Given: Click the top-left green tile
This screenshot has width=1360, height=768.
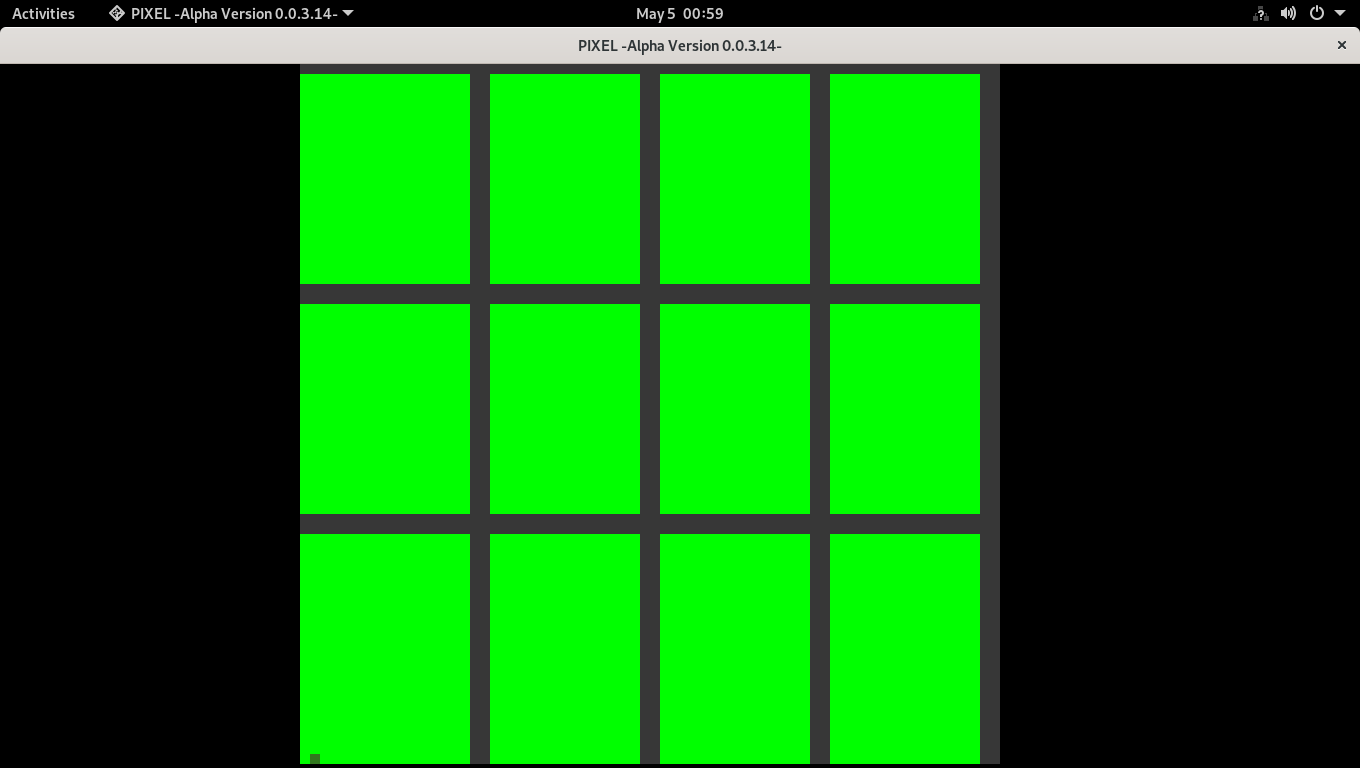Looking at the screenshot, I should (385, 179).
